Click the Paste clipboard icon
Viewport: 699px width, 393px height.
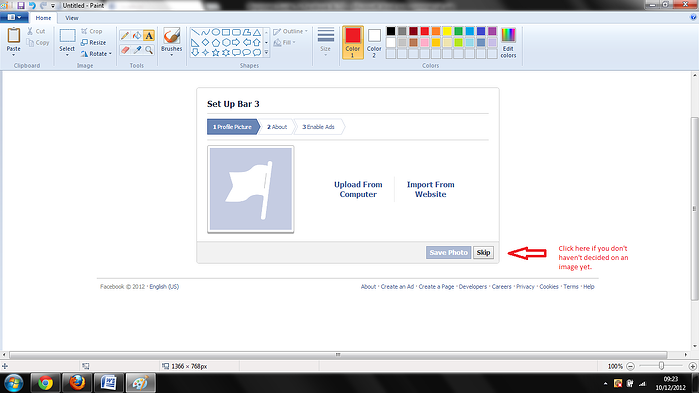tap(13, 36)
